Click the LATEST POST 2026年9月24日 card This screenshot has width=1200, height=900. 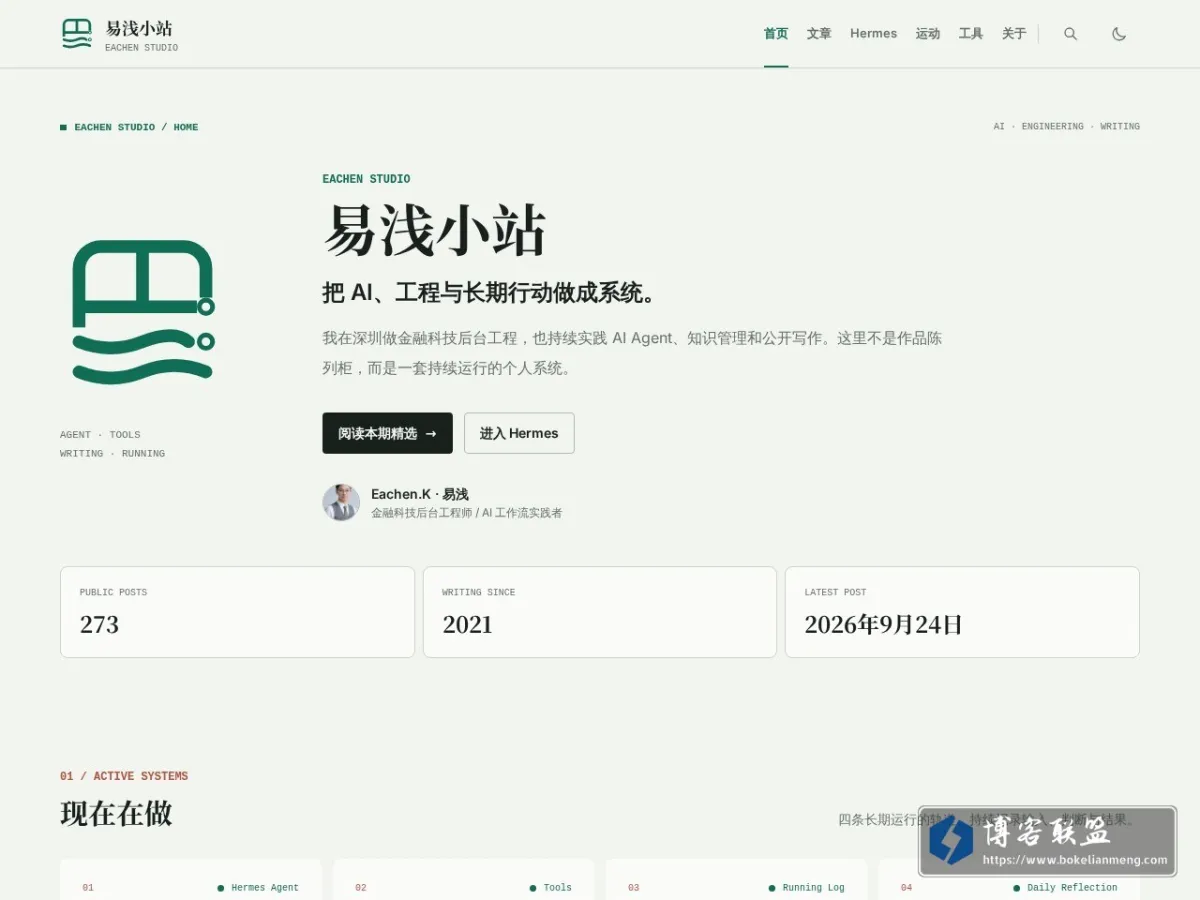[962, 612]
